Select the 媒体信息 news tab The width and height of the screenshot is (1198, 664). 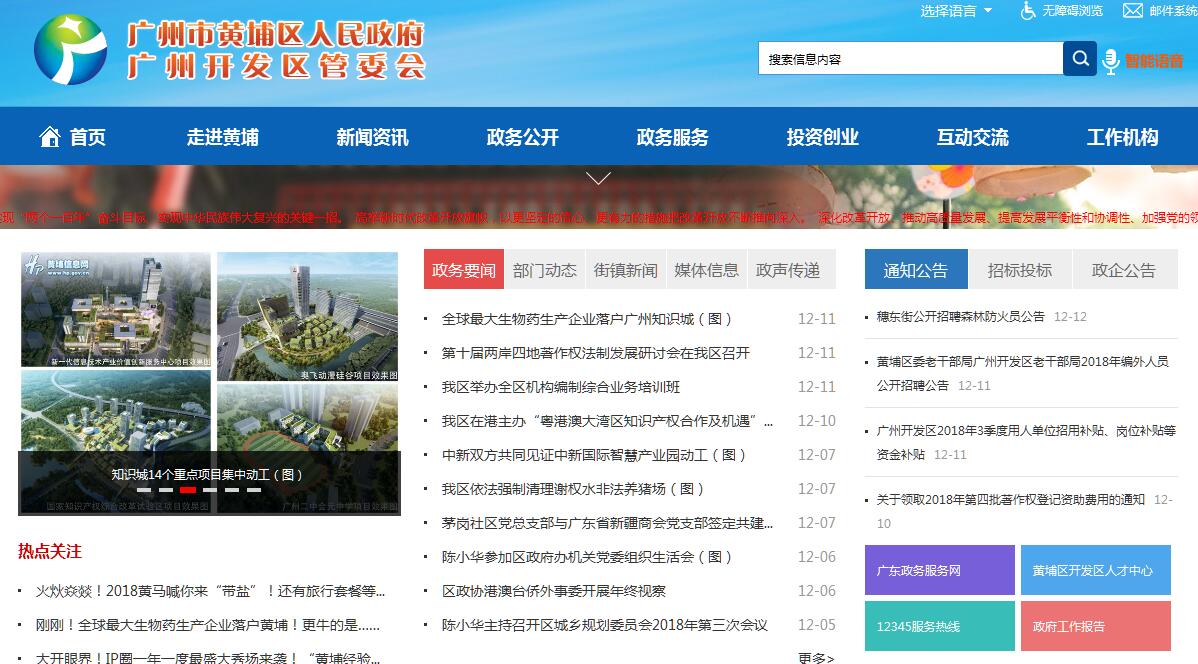click(x=706, y=270)
